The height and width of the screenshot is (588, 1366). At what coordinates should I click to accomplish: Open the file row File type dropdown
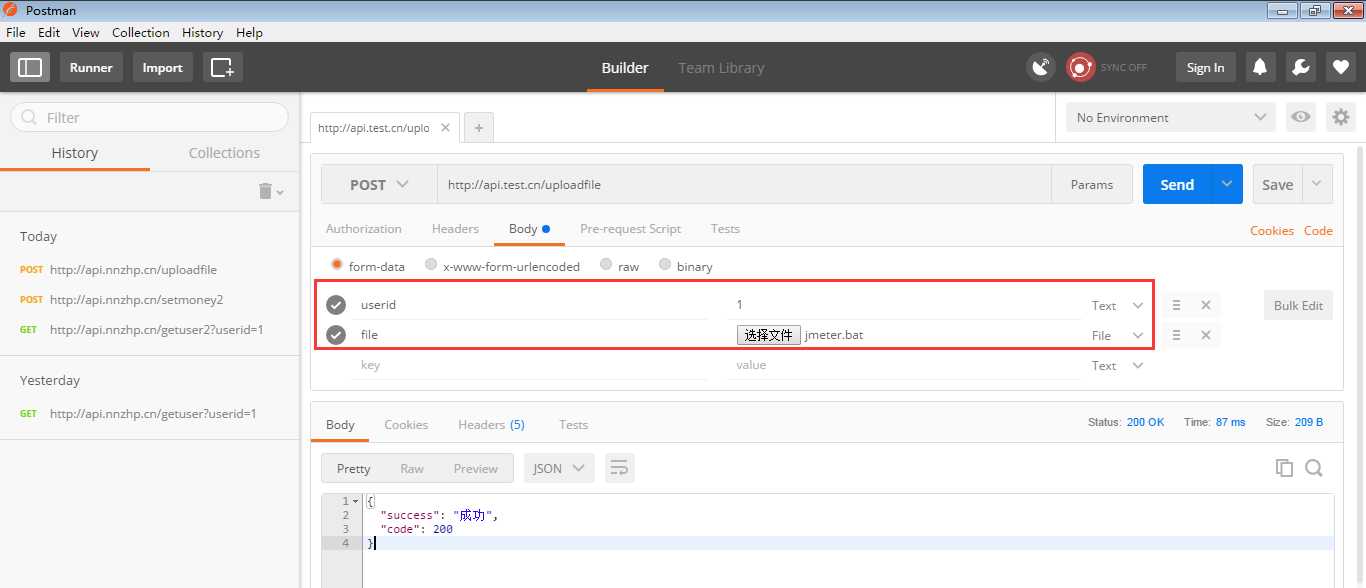pos(1117,335)
